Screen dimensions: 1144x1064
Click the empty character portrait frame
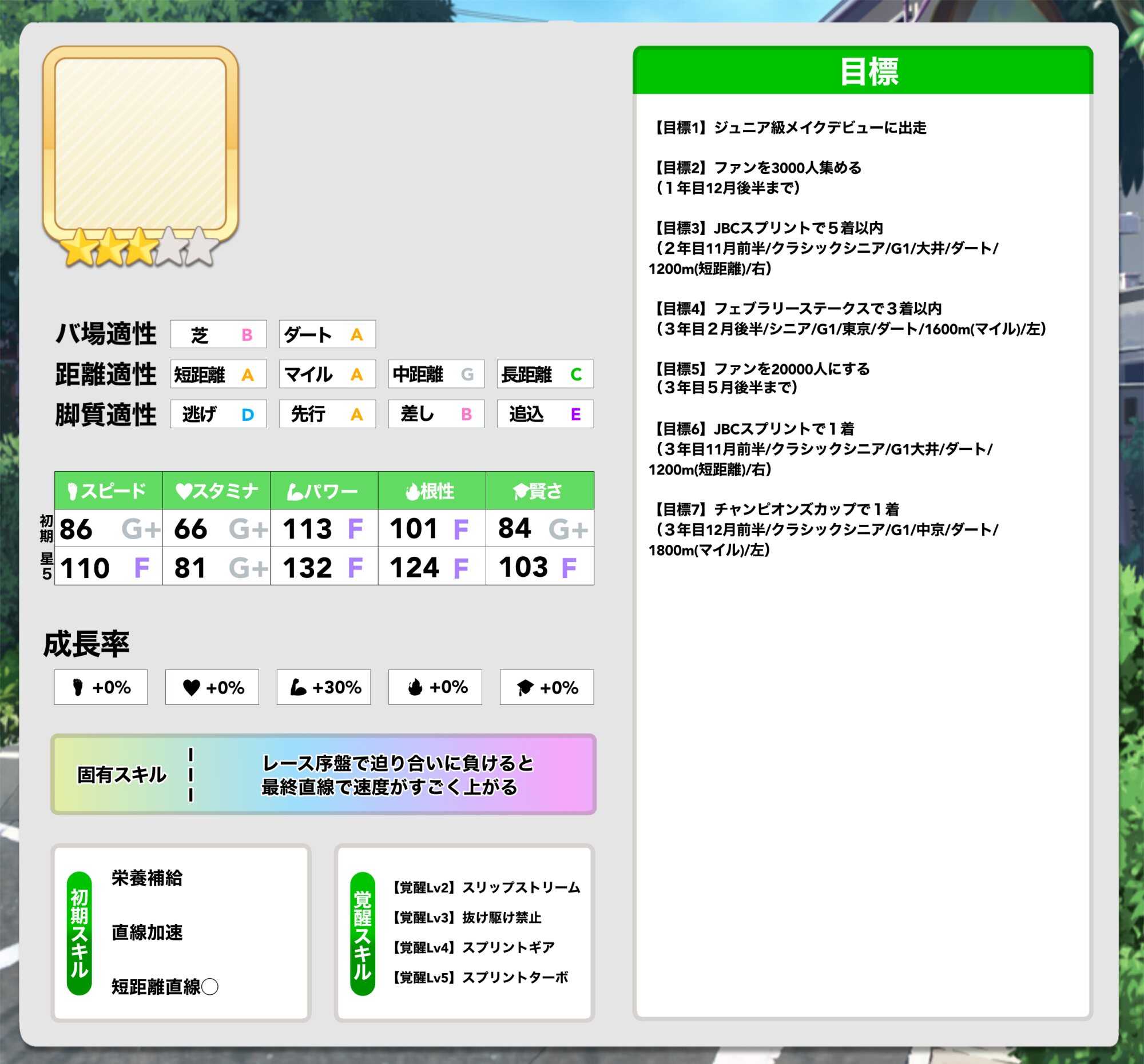[x=140, y=144]
